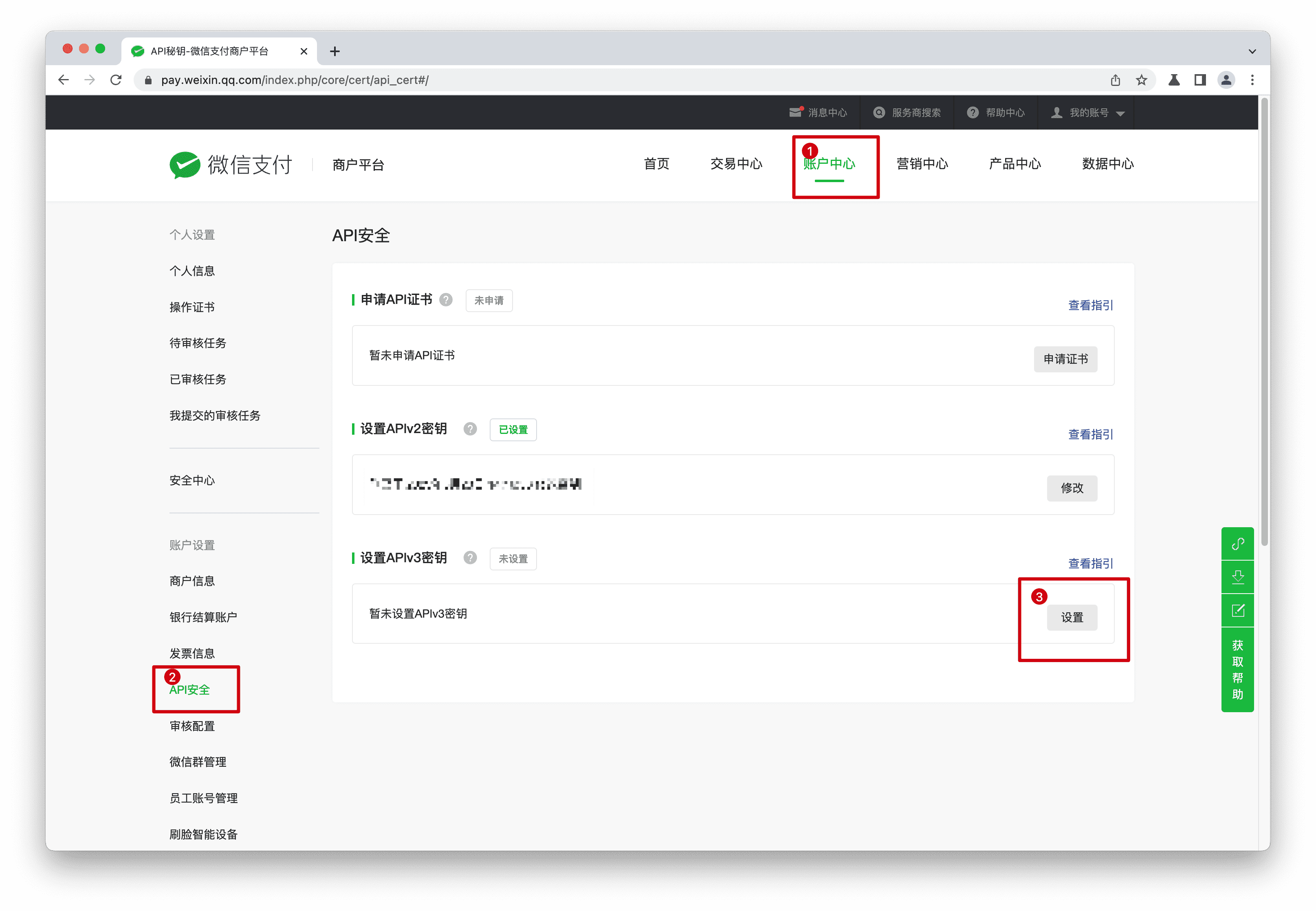Click 设置 to set the APIv3 key
Screen dimensions: 1316x911
pyautogui.click(x=1072, y=617)
